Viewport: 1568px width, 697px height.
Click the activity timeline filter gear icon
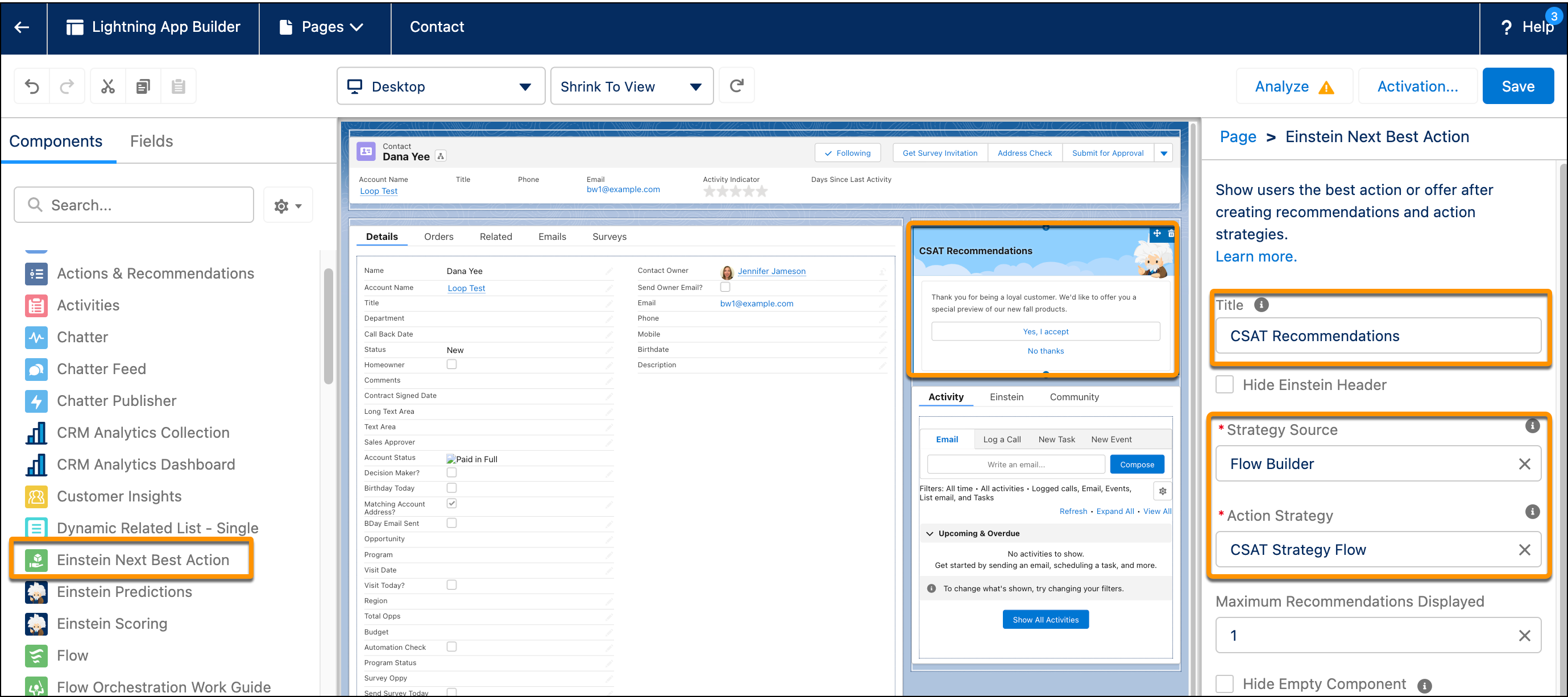click(x=1163, y=491)
